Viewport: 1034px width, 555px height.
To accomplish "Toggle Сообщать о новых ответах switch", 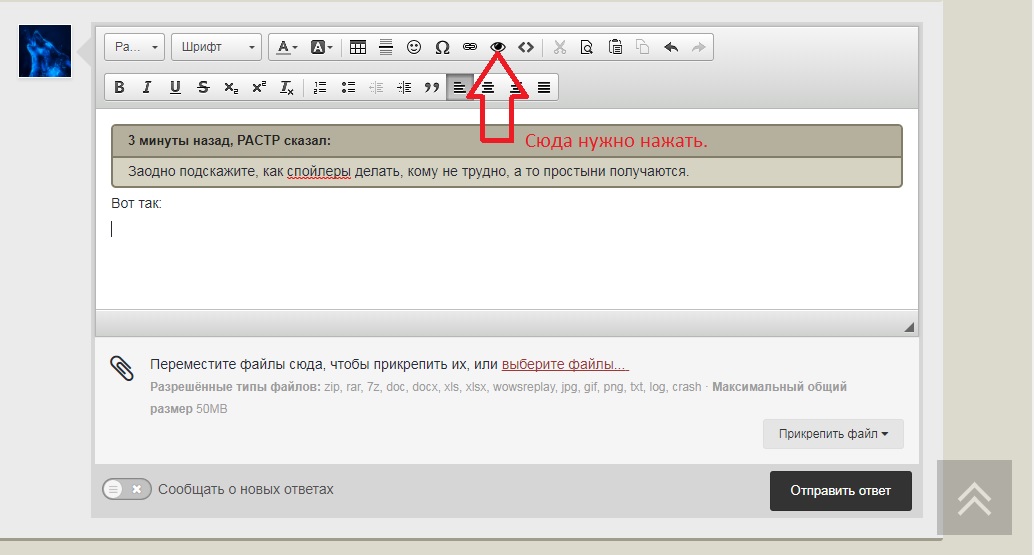I will [127, 489].
